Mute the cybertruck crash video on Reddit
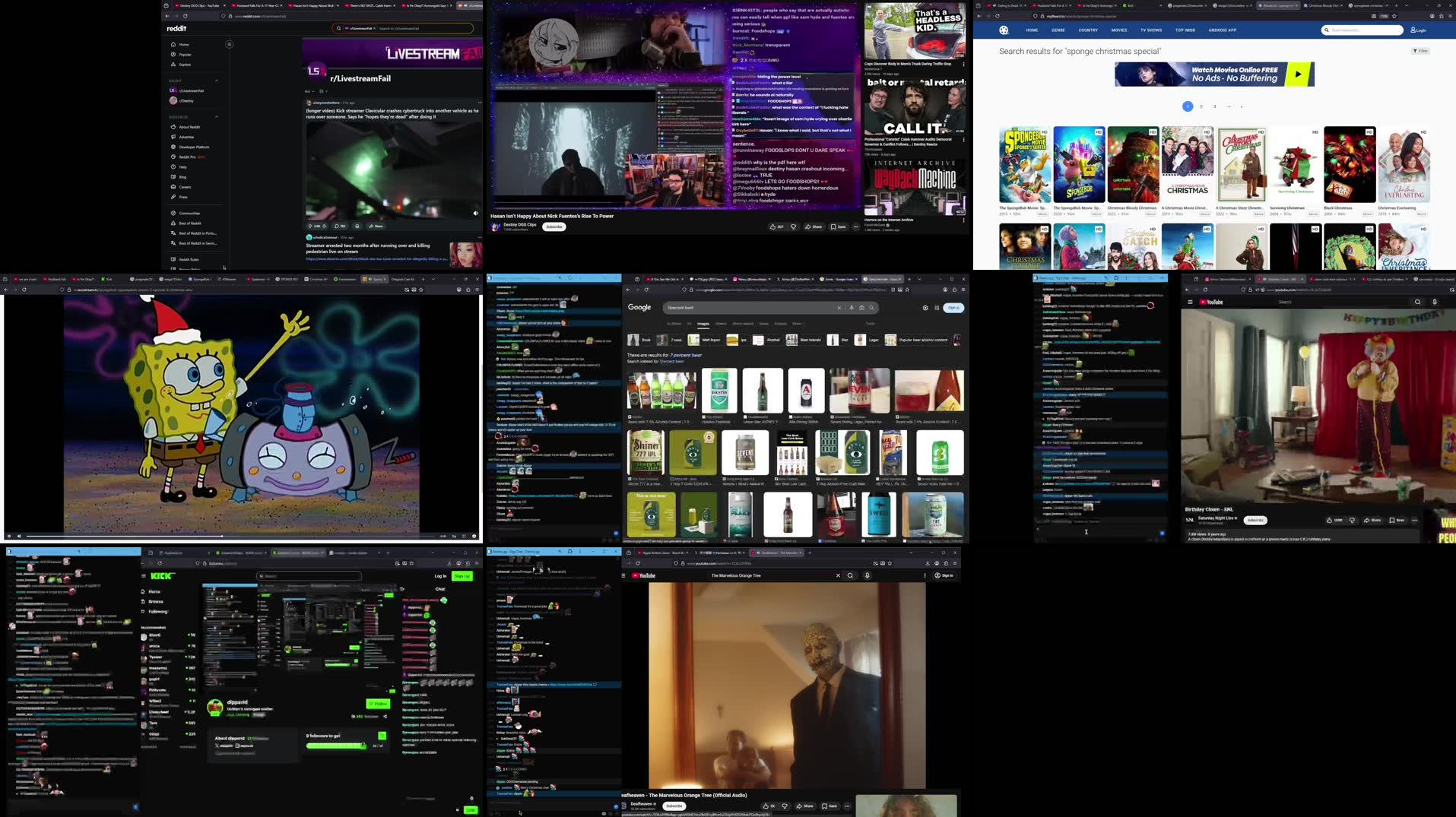The width and height of the screenshot is (1456, 817). [475, 214]
